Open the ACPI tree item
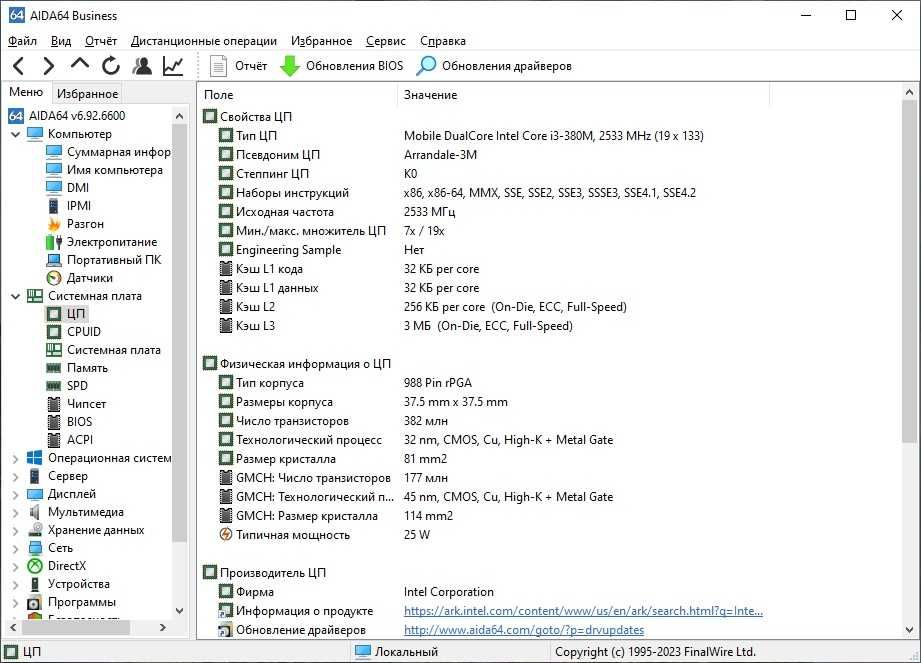The image size is (921, 663). 70,440
